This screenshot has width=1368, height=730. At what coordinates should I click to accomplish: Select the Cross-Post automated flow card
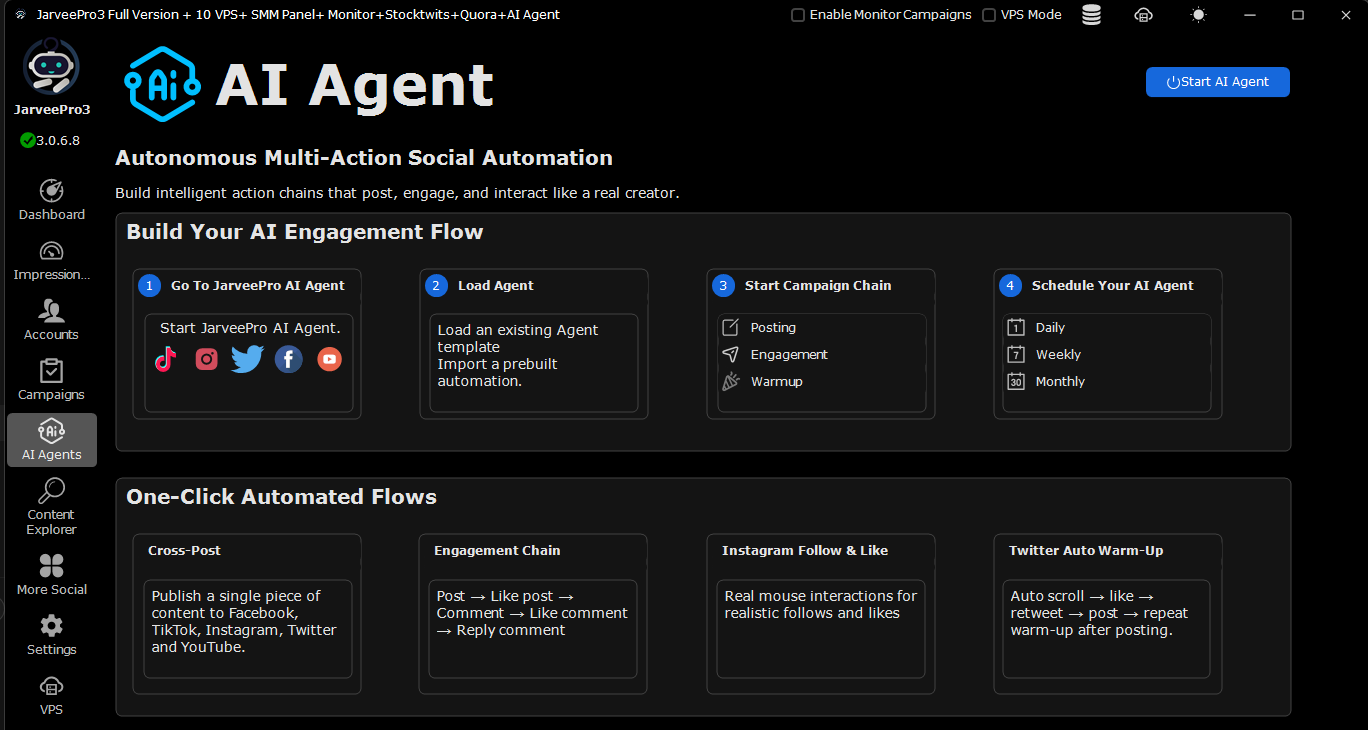tap(247, 614)
